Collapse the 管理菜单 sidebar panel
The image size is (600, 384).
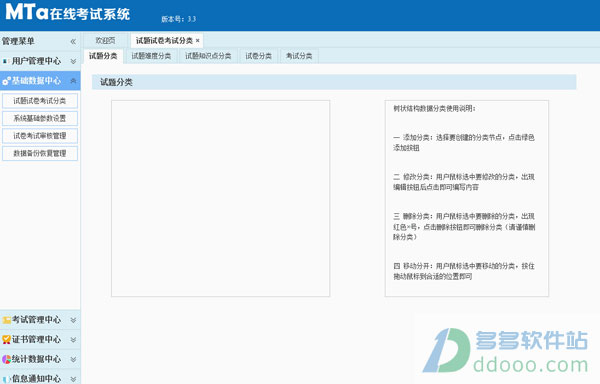pos(73,41)
